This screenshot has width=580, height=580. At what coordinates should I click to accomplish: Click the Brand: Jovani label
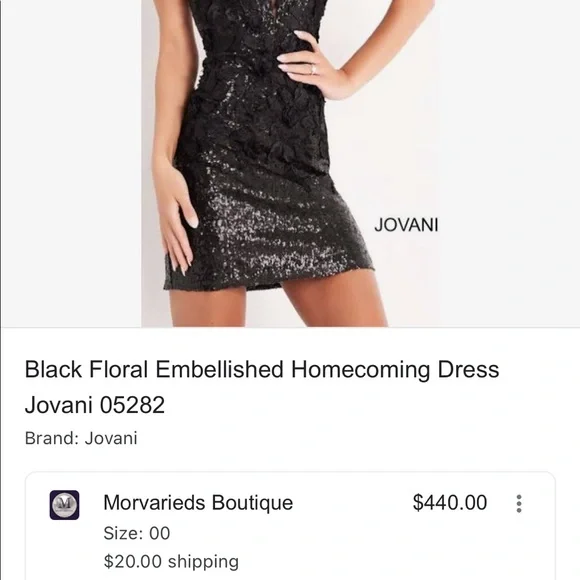[81, 438]
